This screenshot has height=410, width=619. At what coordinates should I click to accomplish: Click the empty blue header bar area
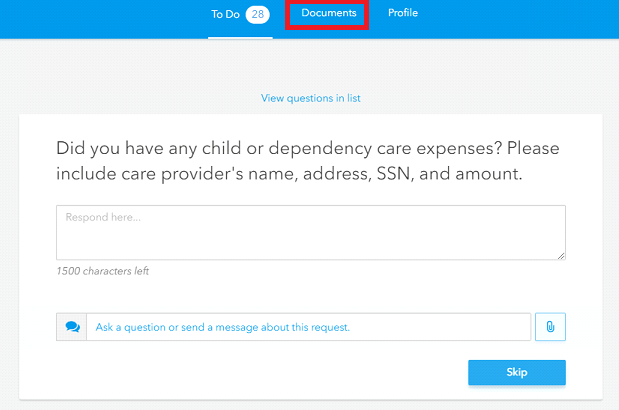pos(513,19)
